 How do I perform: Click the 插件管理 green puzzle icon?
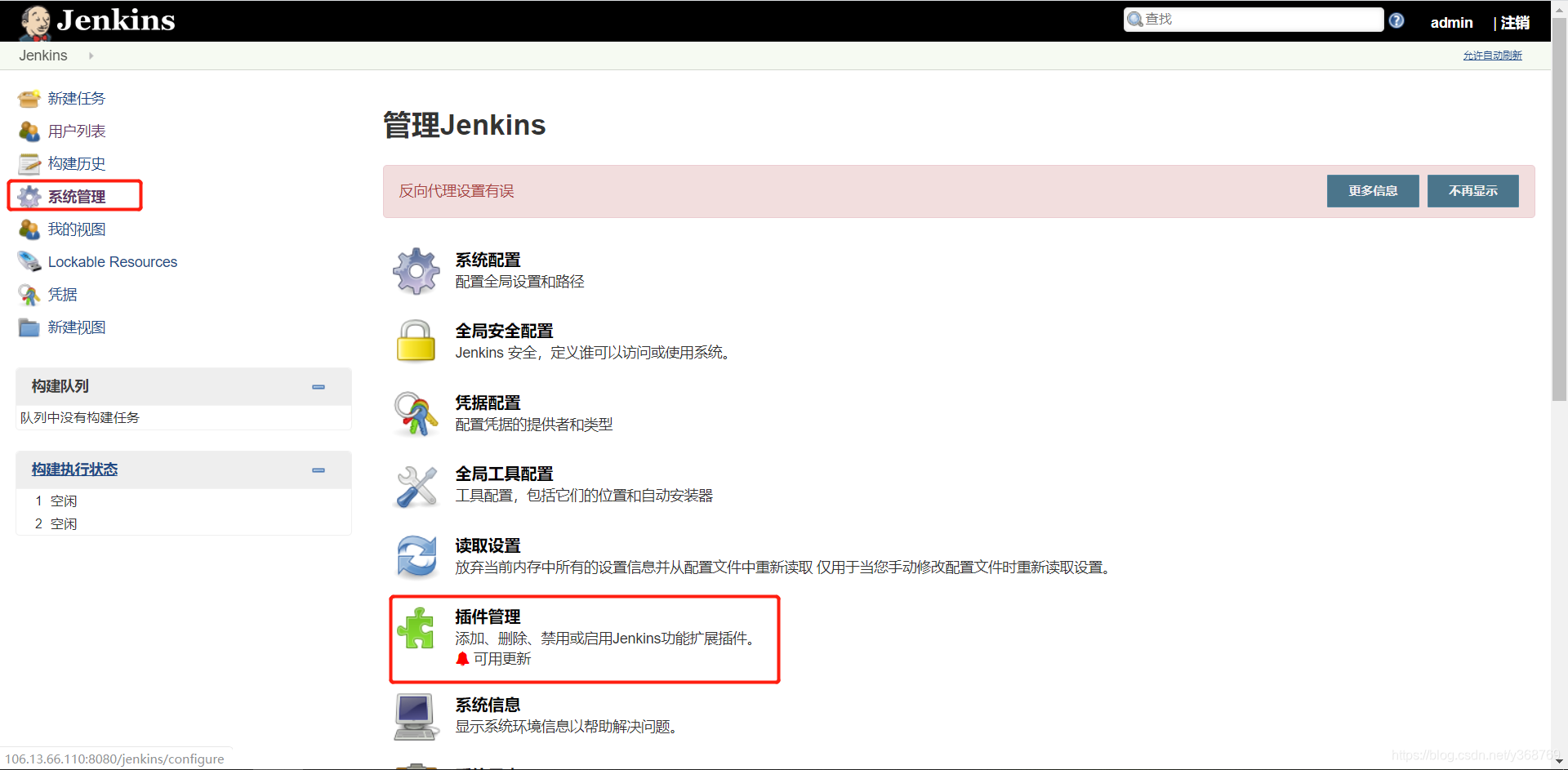point(416,628)
